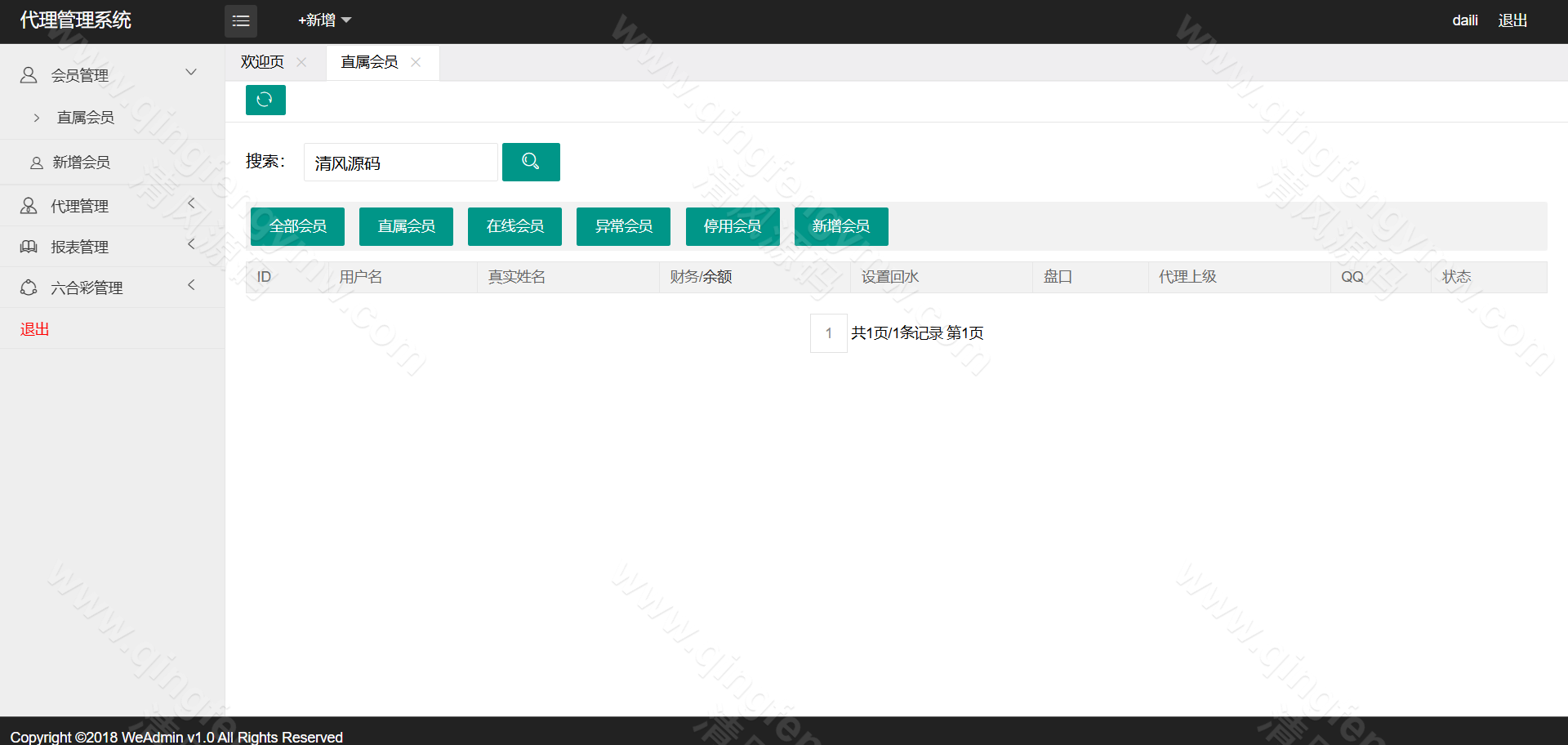Image resolution: width=1568 pixels, height=745 pixels.
Task: Click the 会员管理 user icon
Action: [x=29, y=75]
